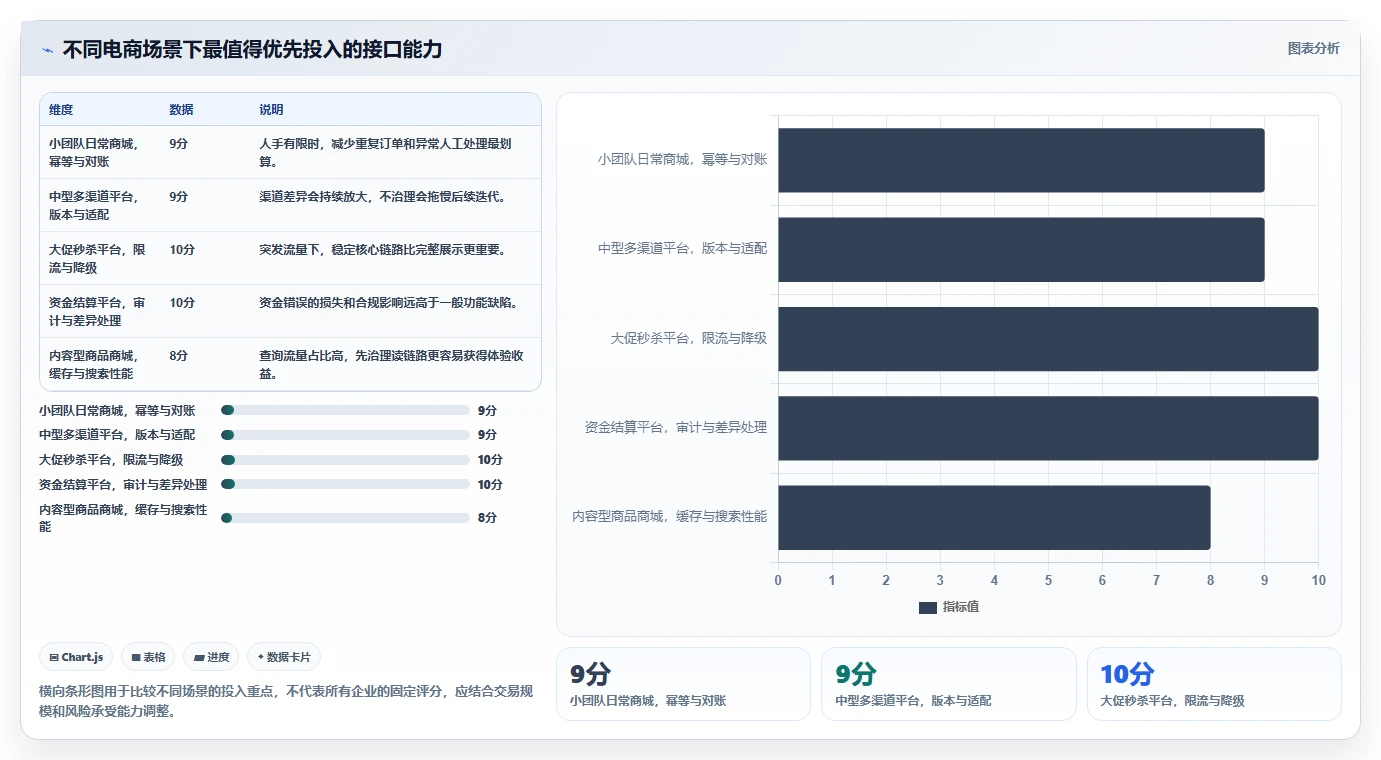Click the 指标值 legend color box
The width and height of the screenshot is (1381, 760).
[x=928, y=608]
